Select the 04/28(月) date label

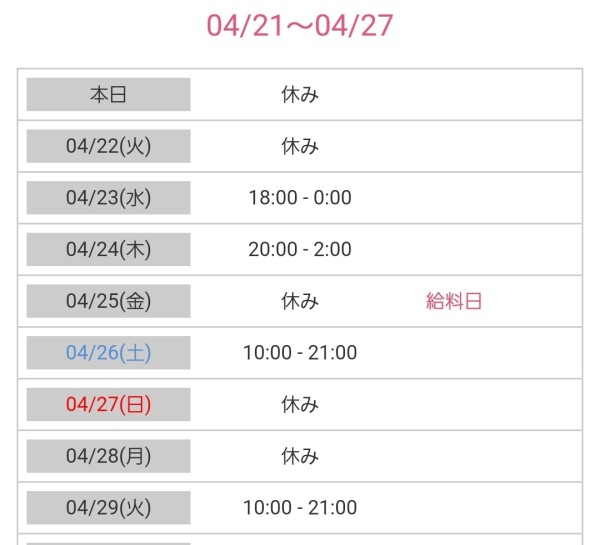coord(108,456)
